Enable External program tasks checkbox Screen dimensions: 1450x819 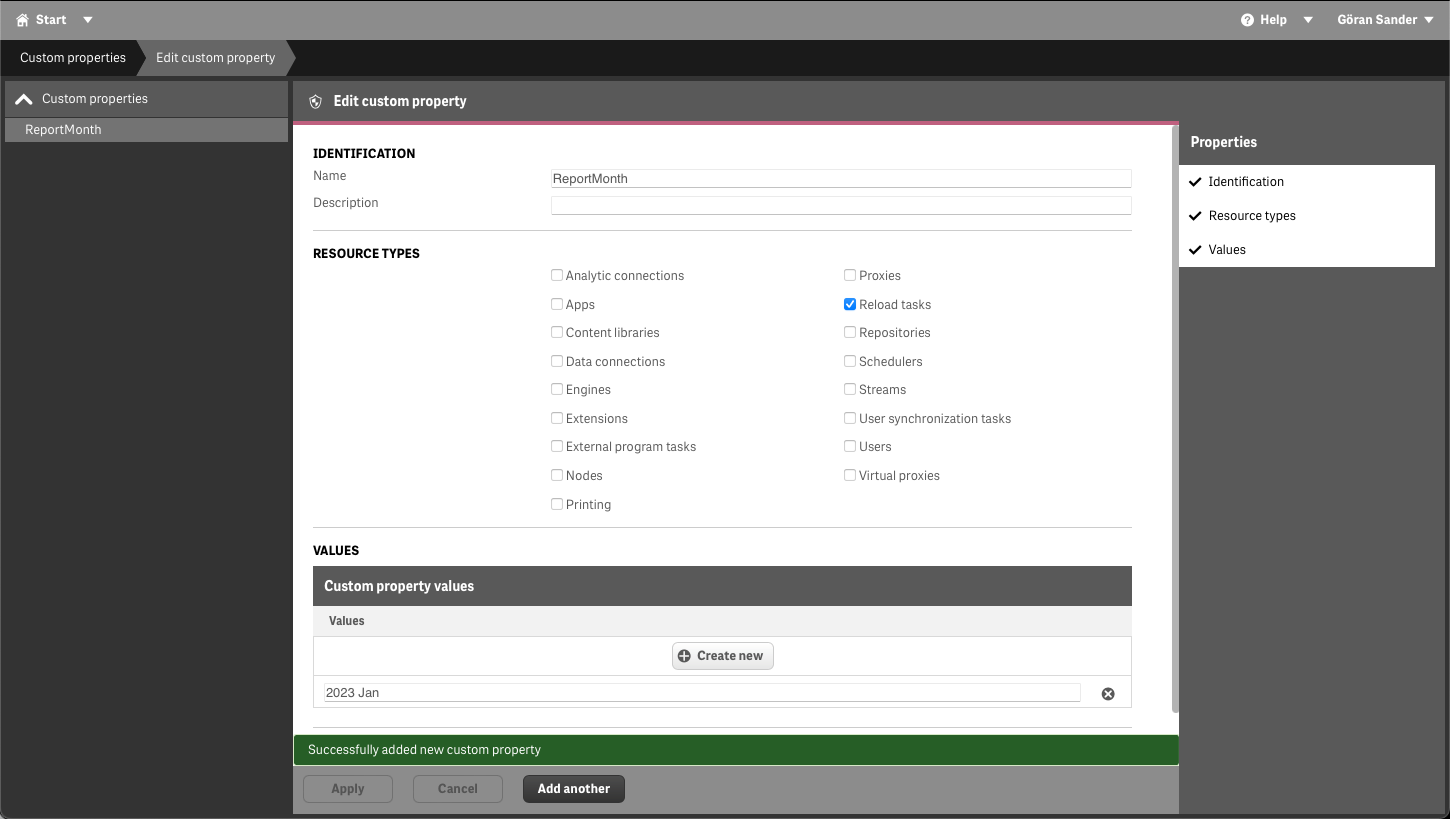(557, 446)
